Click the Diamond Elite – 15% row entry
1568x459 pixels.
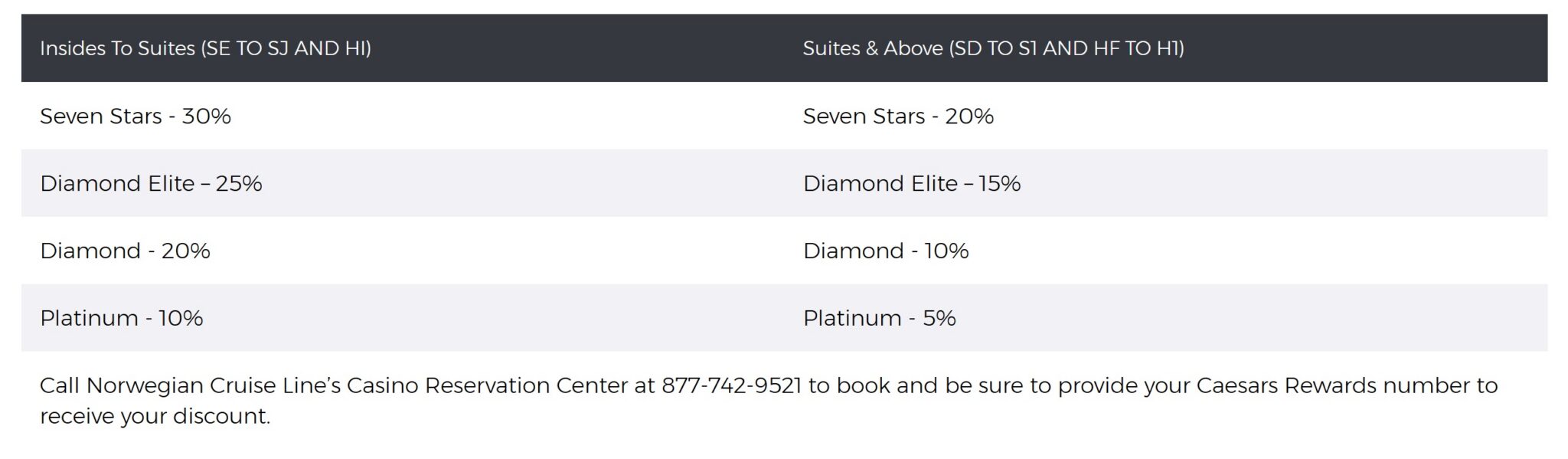911,184
